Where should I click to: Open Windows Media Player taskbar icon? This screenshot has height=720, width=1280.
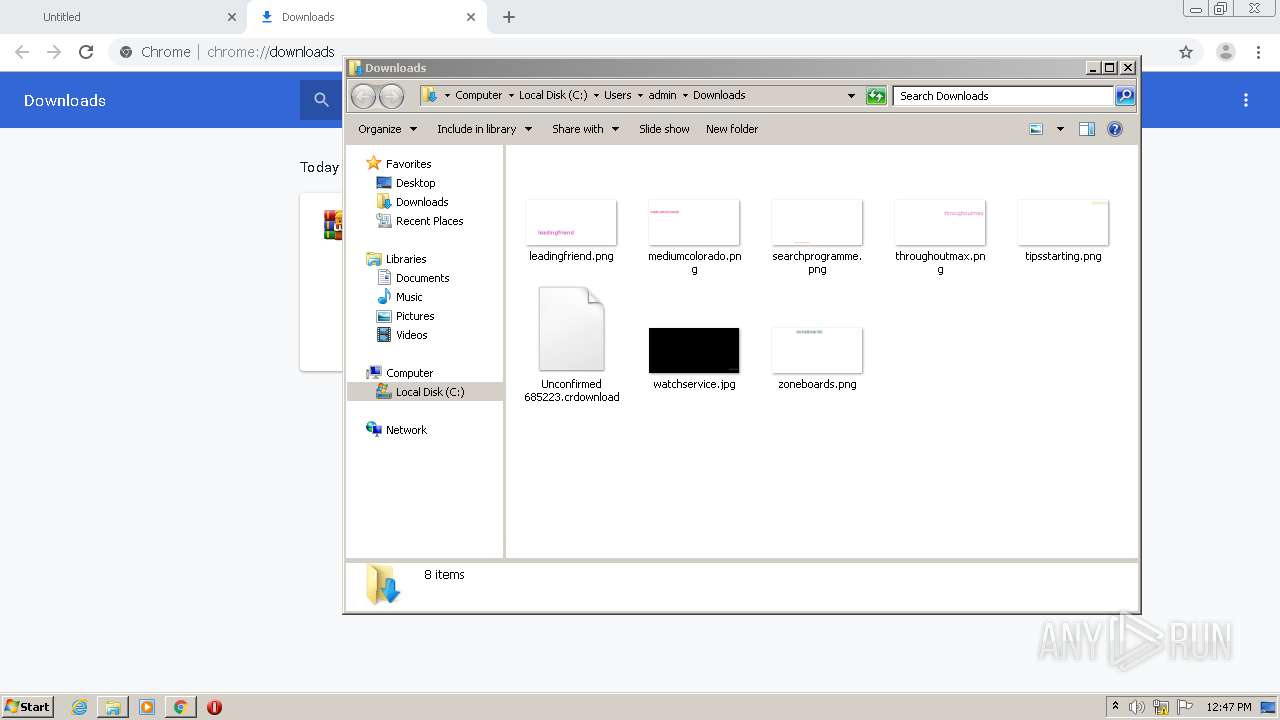pyautogui.click(x=147, y=707)
